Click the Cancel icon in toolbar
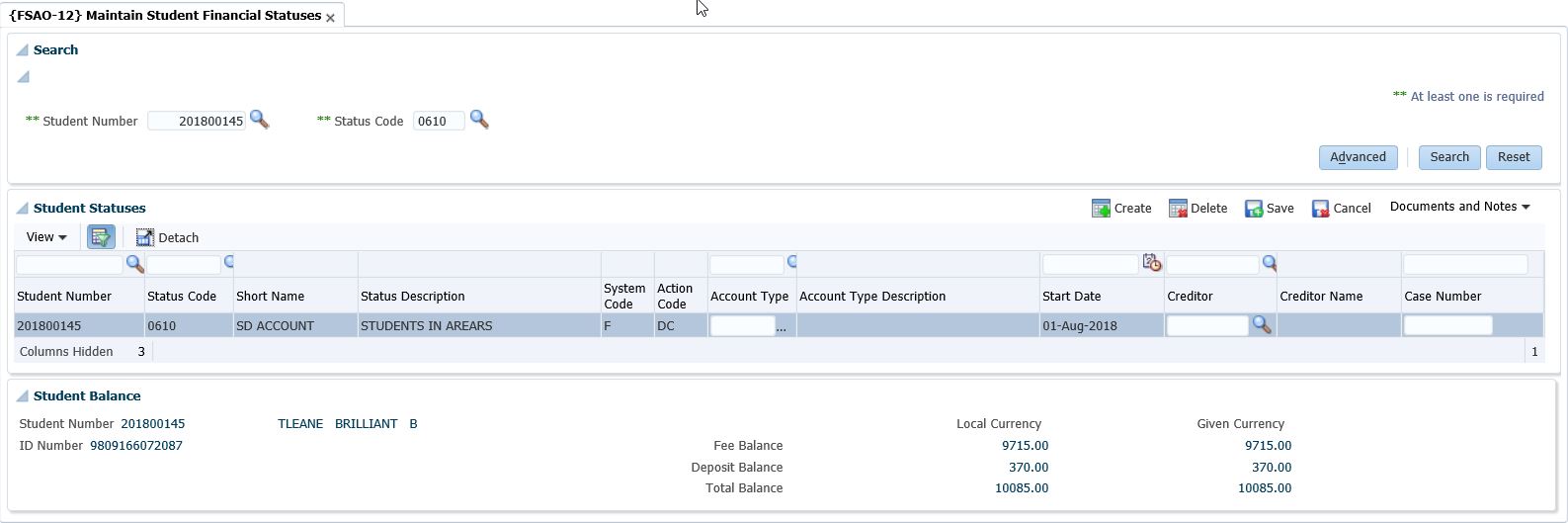1568x523 pixels. click(1320, 209)
